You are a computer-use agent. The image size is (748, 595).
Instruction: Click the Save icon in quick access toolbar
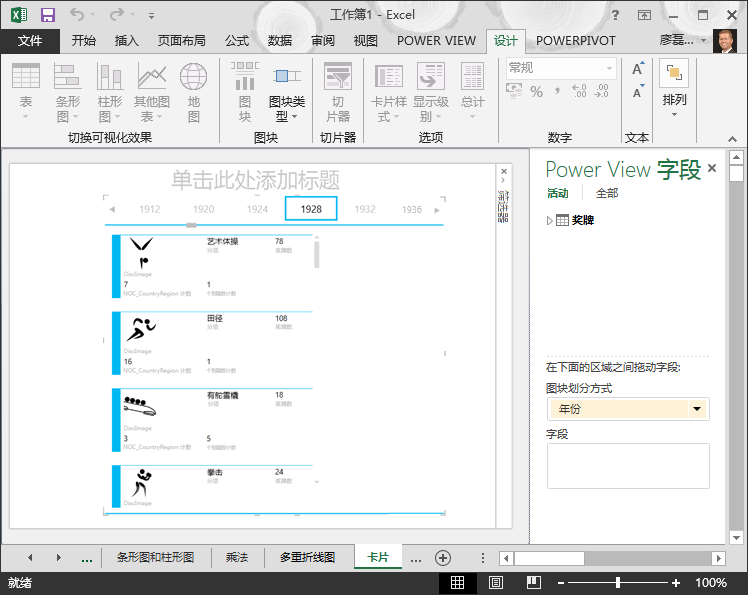pos(48,15)
